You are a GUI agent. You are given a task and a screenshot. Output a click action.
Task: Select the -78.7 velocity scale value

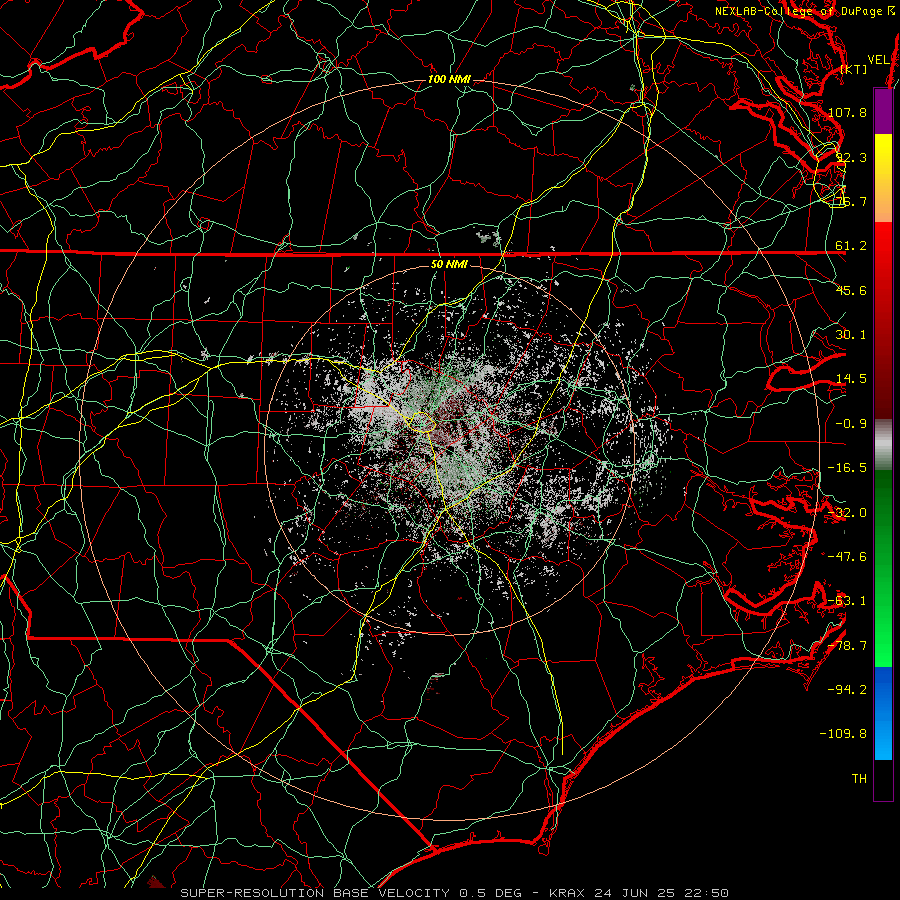[x=847, y=646]
